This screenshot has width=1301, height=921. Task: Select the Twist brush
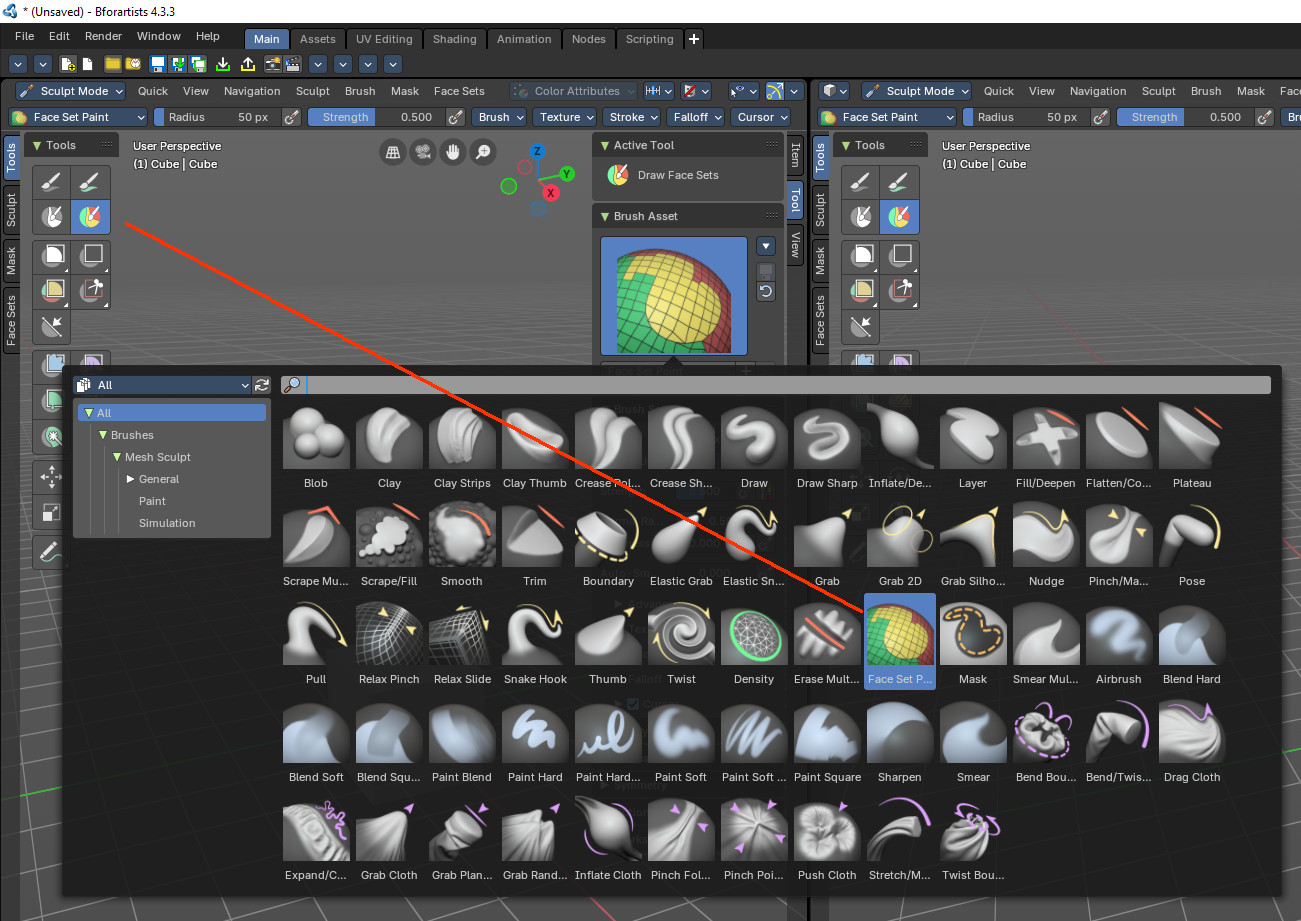pos(681,641)
